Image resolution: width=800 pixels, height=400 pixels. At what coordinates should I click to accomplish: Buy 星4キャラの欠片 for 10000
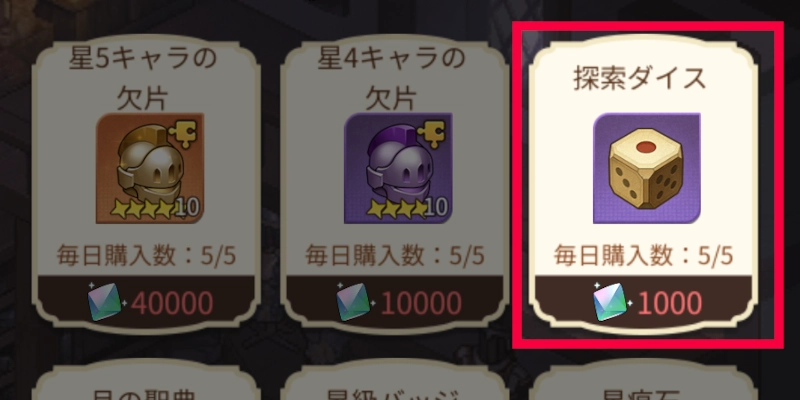(394, 302)
